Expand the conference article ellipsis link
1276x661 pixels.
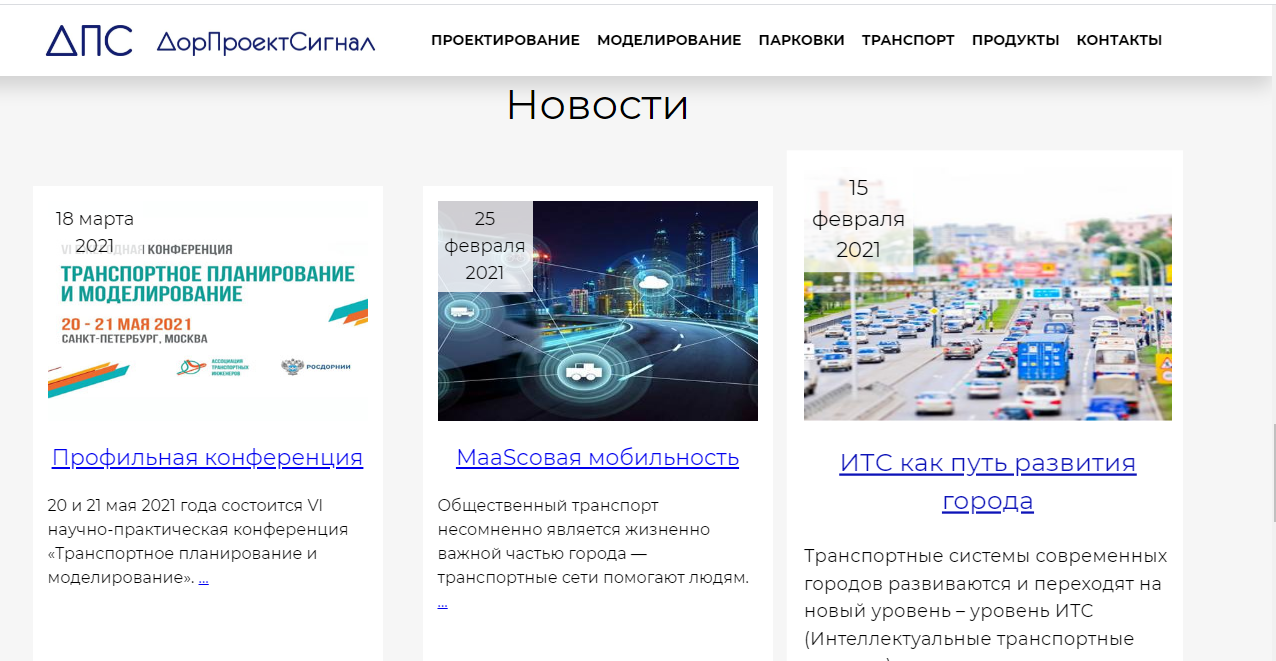tap(203, 578)
